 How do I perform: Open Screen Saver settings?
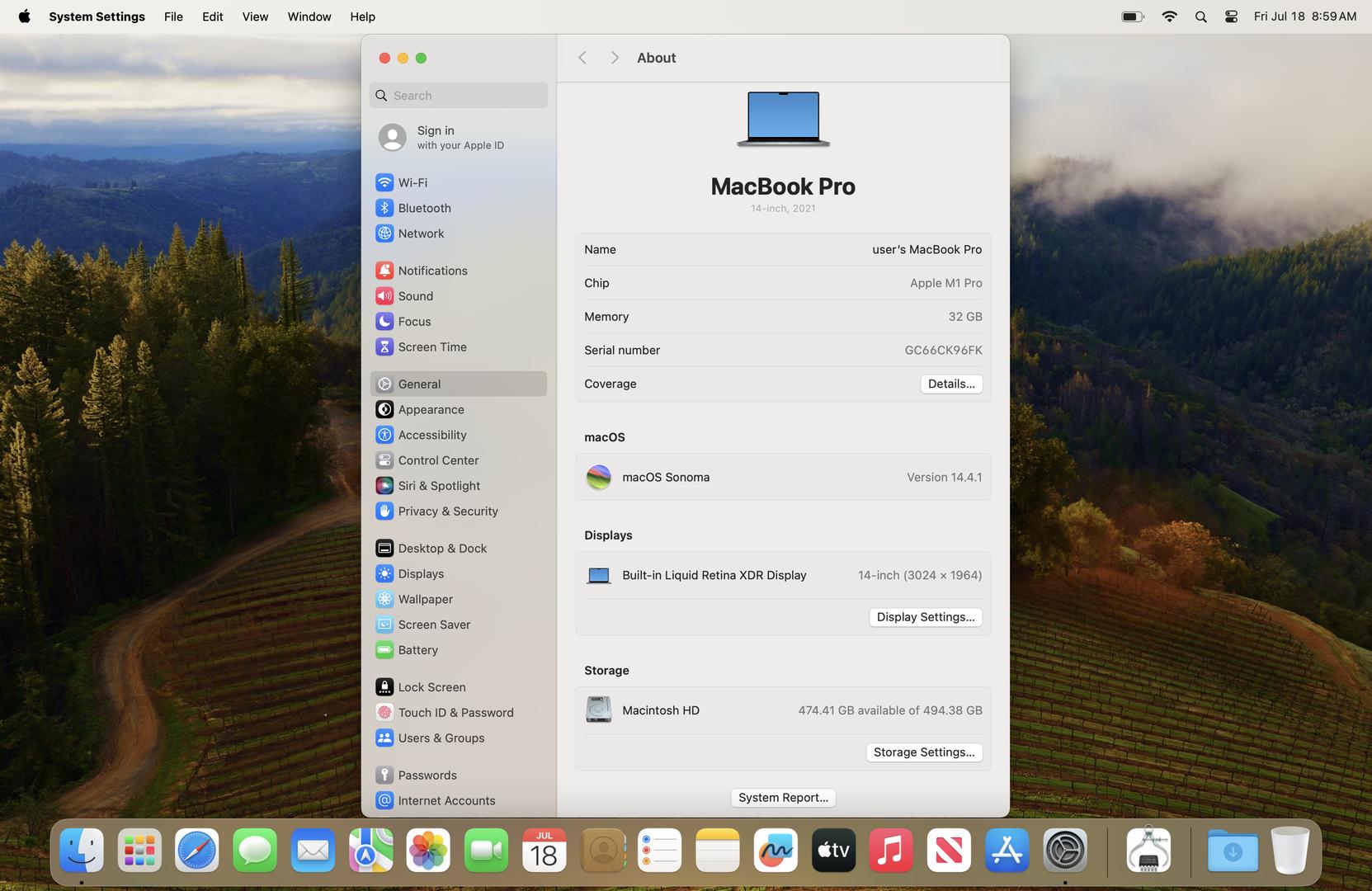458,625
